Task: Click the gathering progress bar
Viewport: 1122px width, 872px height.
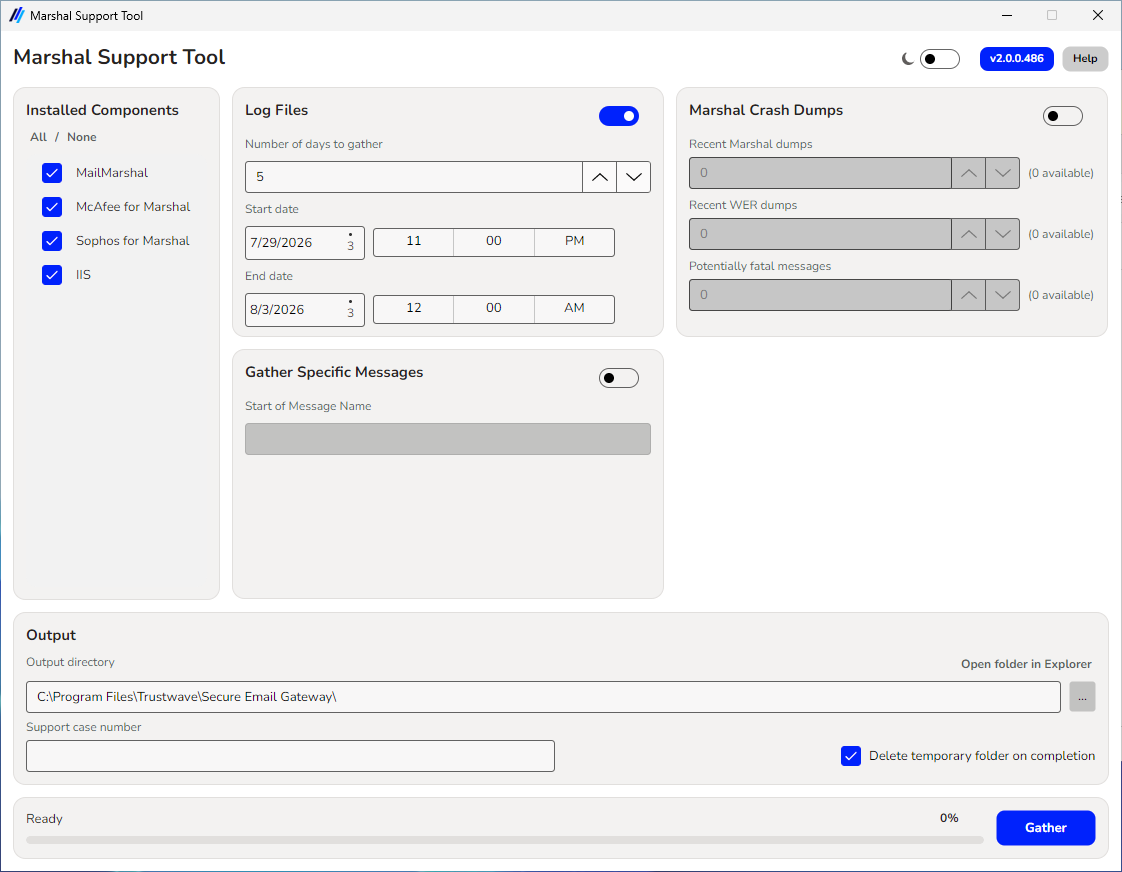Action: tap(504, 840)
